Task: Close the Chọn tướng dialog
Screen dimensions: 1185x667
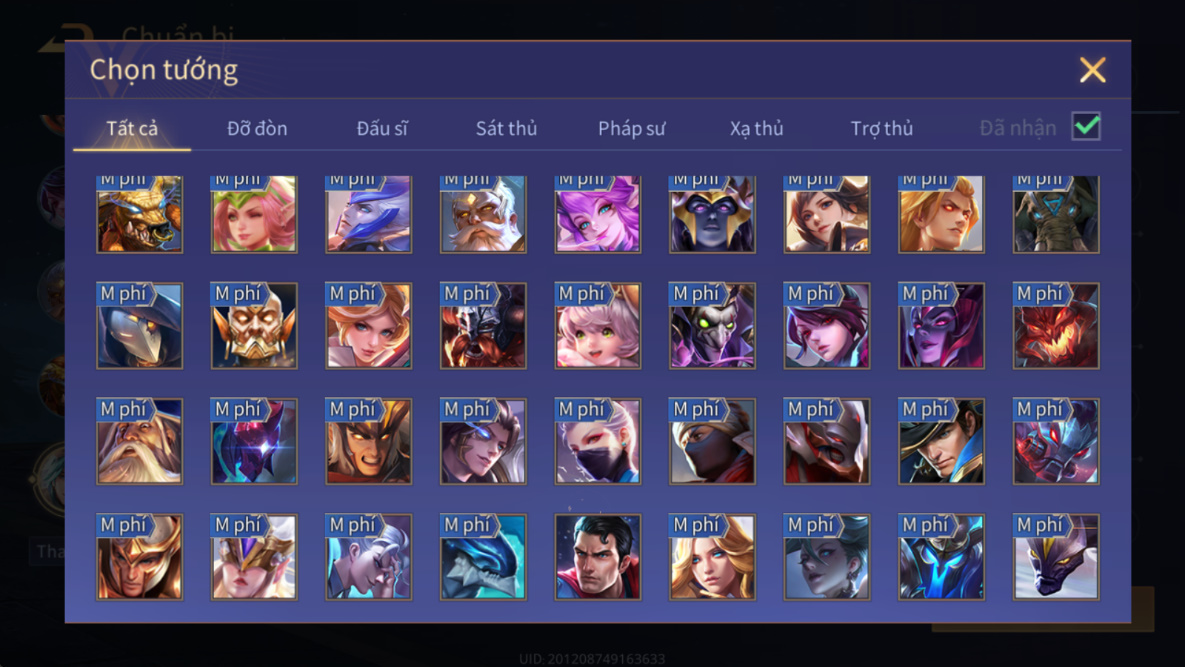Action: 1092,69
